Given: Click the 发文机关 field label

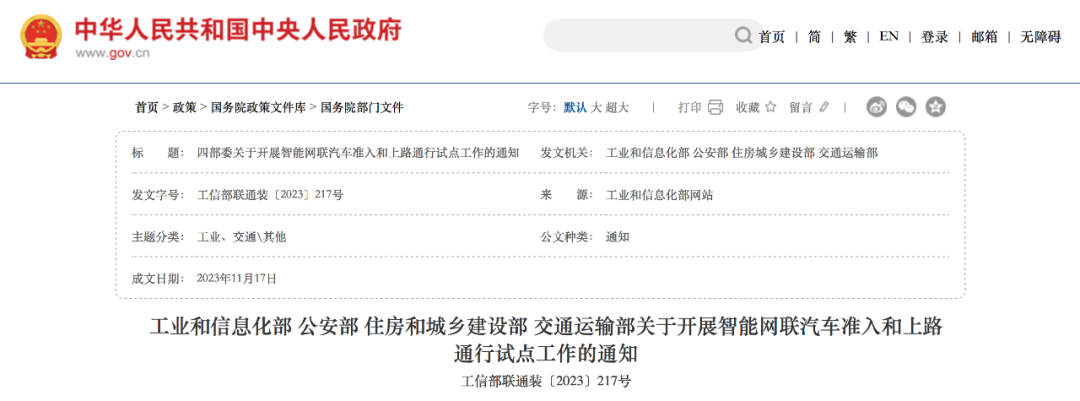Looking at the screenshot, I should [x=567, y=153].
